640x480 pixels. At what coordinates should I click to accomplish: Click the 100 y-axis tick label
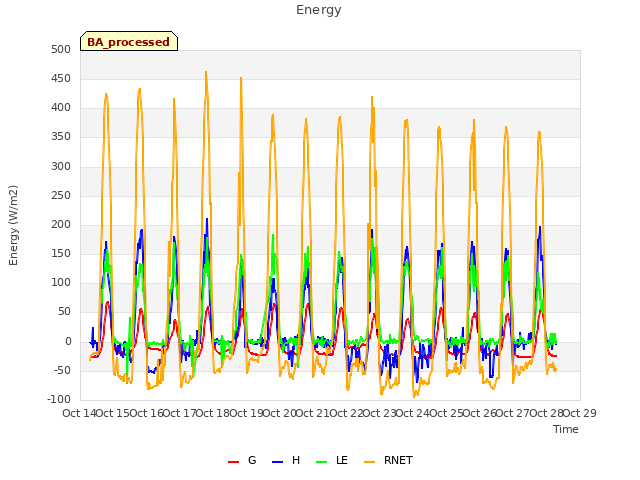[61, 283]
